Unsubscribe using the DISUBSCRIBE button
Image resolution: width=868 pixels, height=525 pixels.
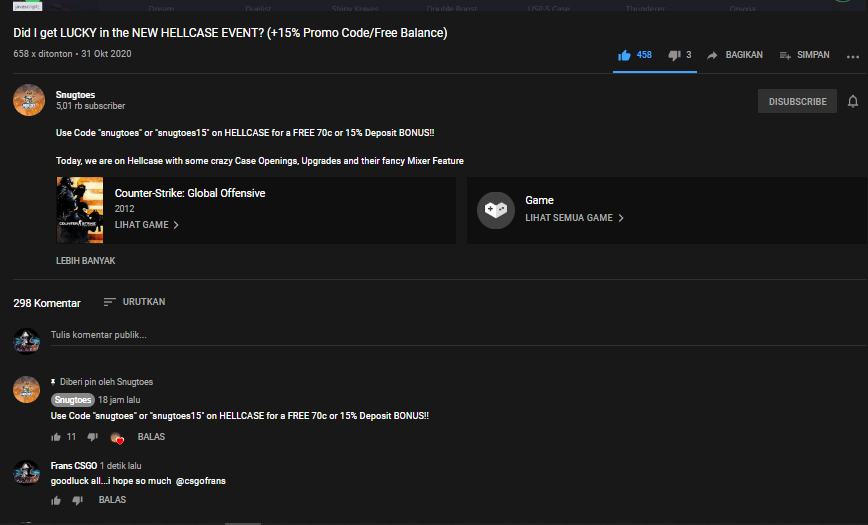coord(797,101)
